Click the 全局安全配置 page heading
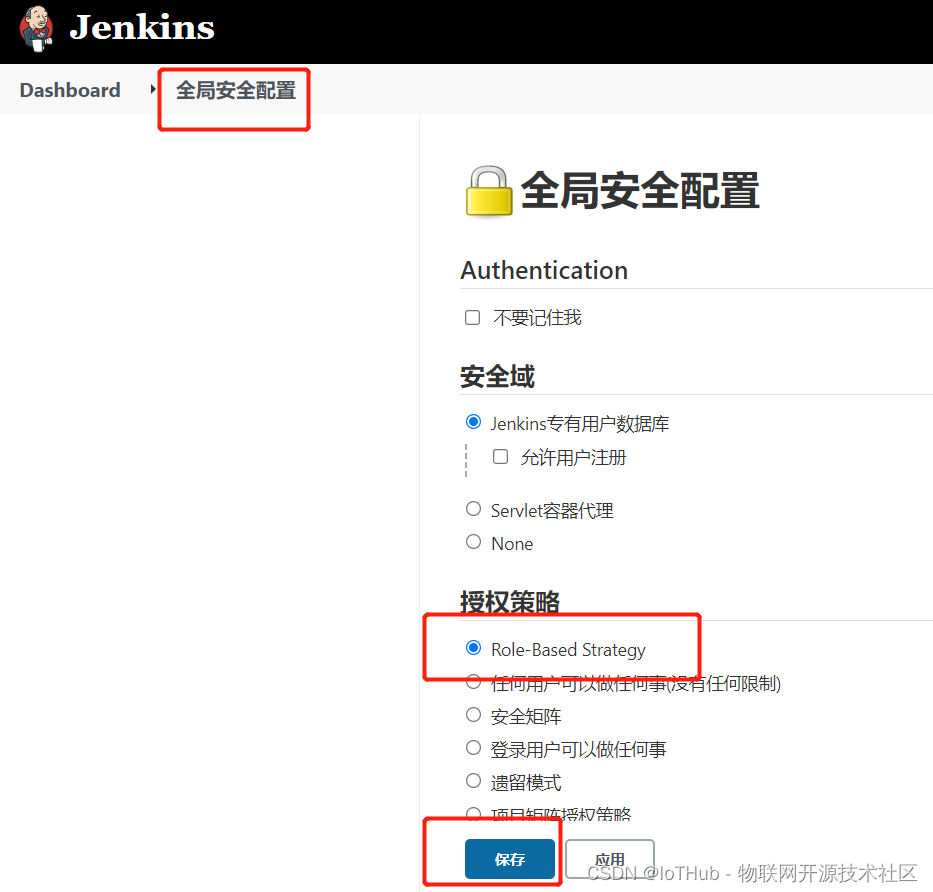The image size is (933, 892). pos(640,190)
